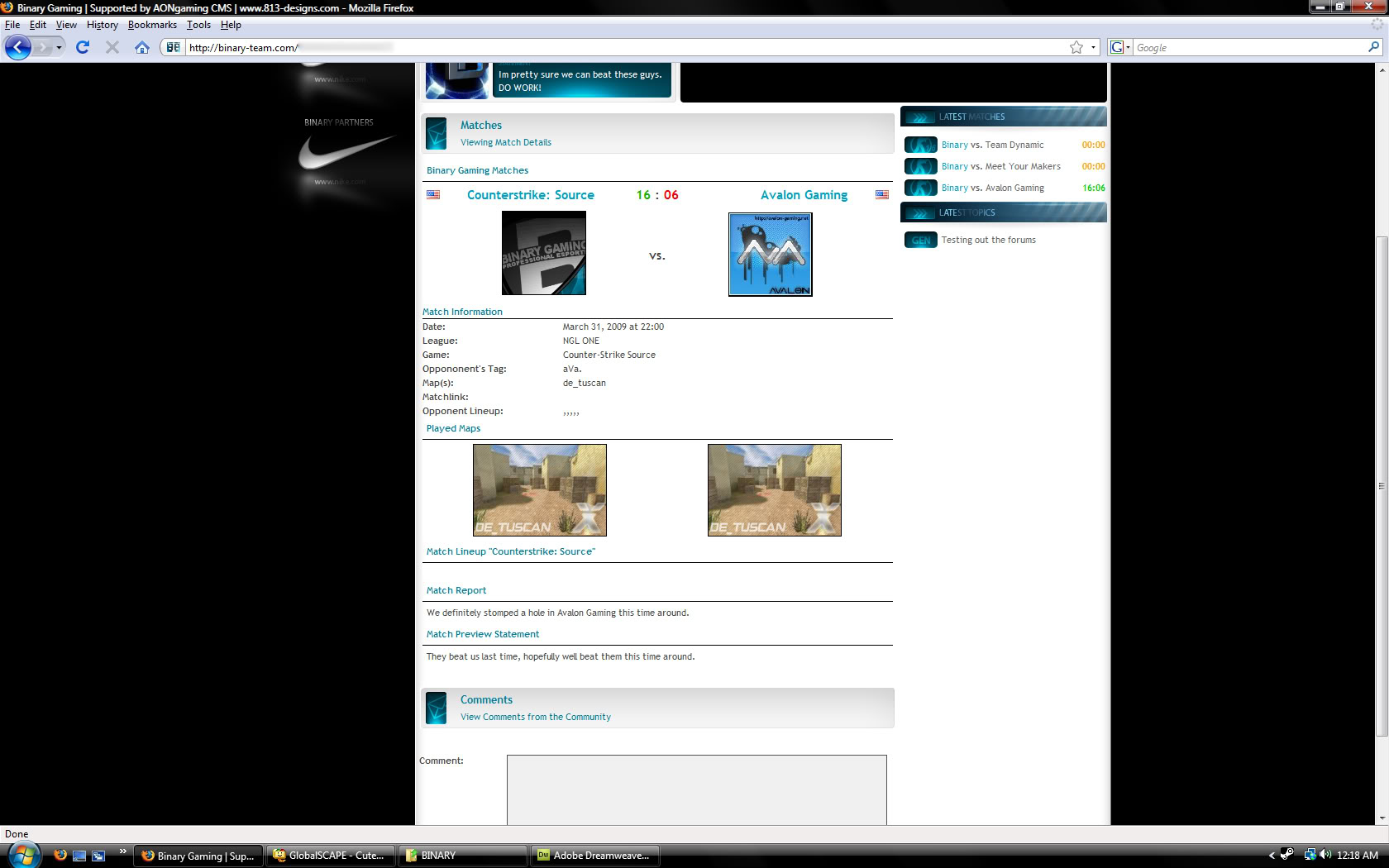The image size is (1389, 868).
Task: Open Binary vs. Team Dynamic match
Action: (992, 145)
